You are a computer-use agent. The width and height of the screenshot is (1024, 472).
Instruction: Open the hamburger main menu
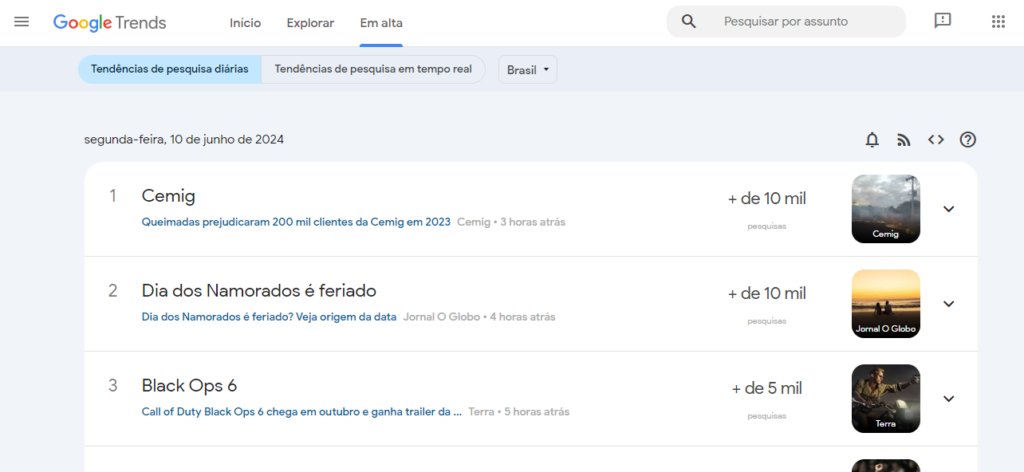[x=22, y=22]
